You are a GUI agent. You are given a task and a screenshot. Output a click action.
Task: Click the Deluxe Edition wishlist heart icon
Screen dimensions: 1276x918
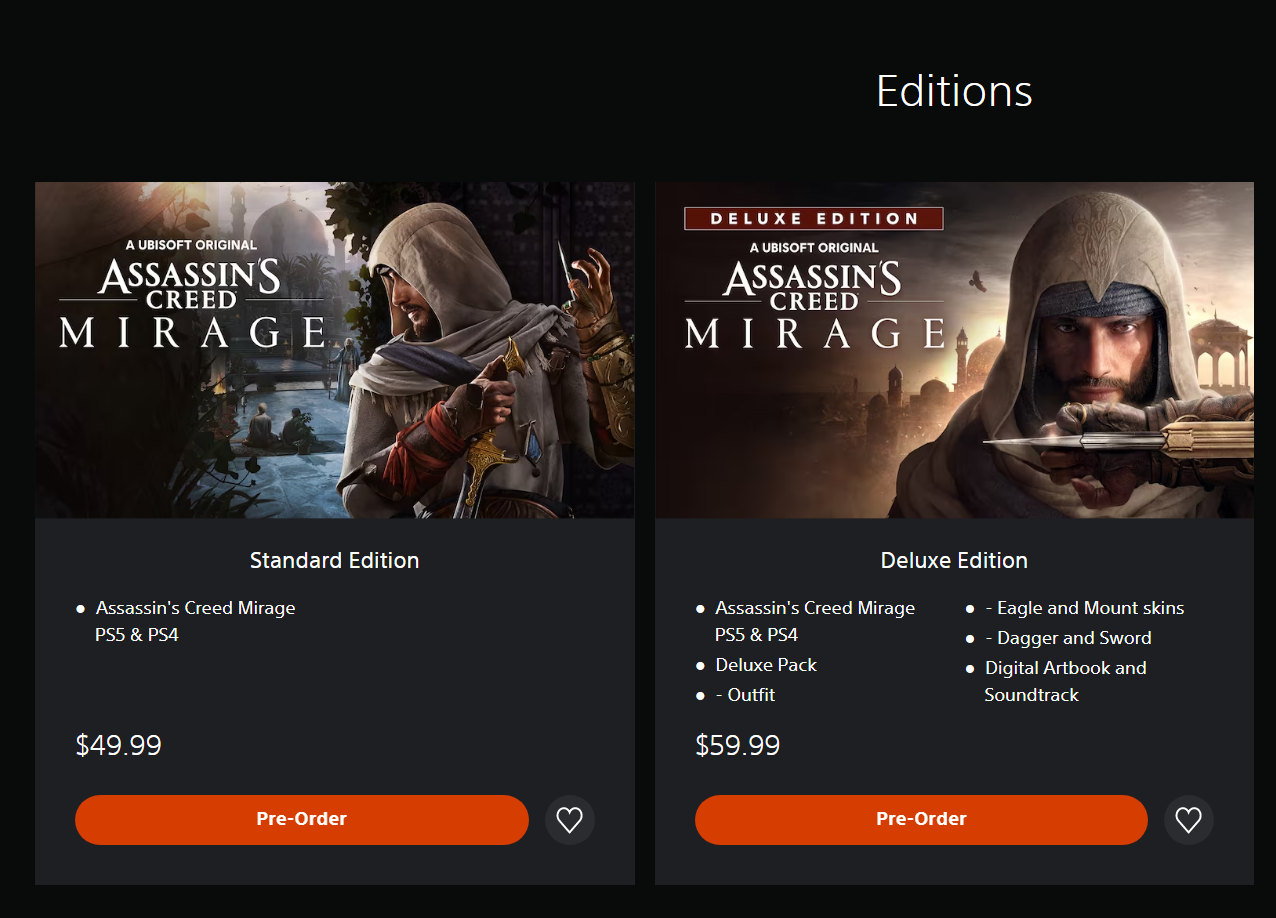(1188, 820)
